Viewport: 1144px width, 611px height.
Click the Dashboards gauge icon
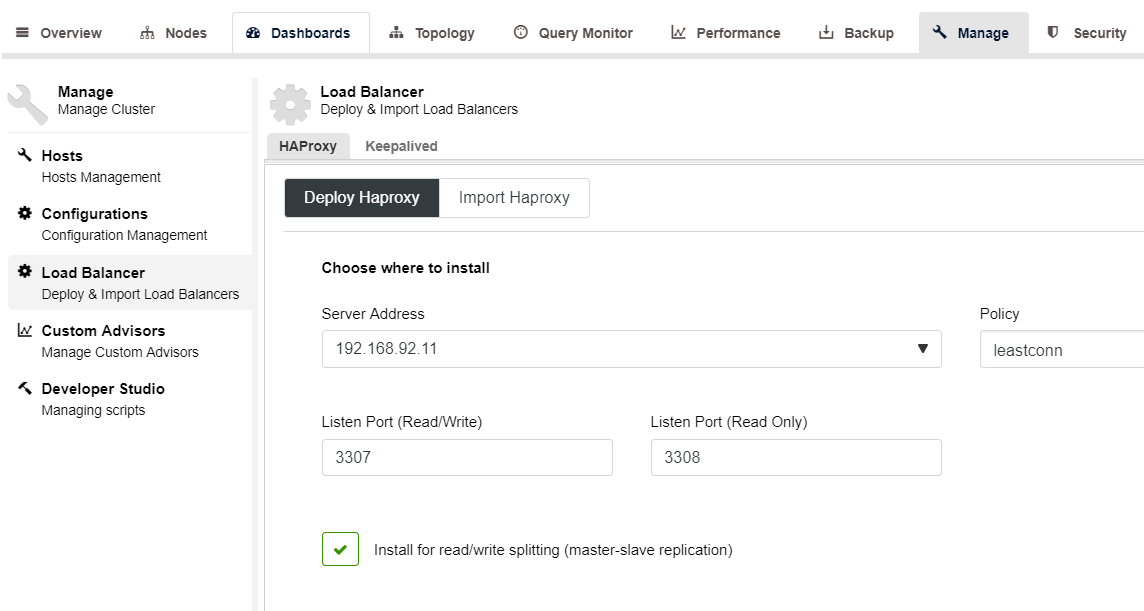(253, 33)
